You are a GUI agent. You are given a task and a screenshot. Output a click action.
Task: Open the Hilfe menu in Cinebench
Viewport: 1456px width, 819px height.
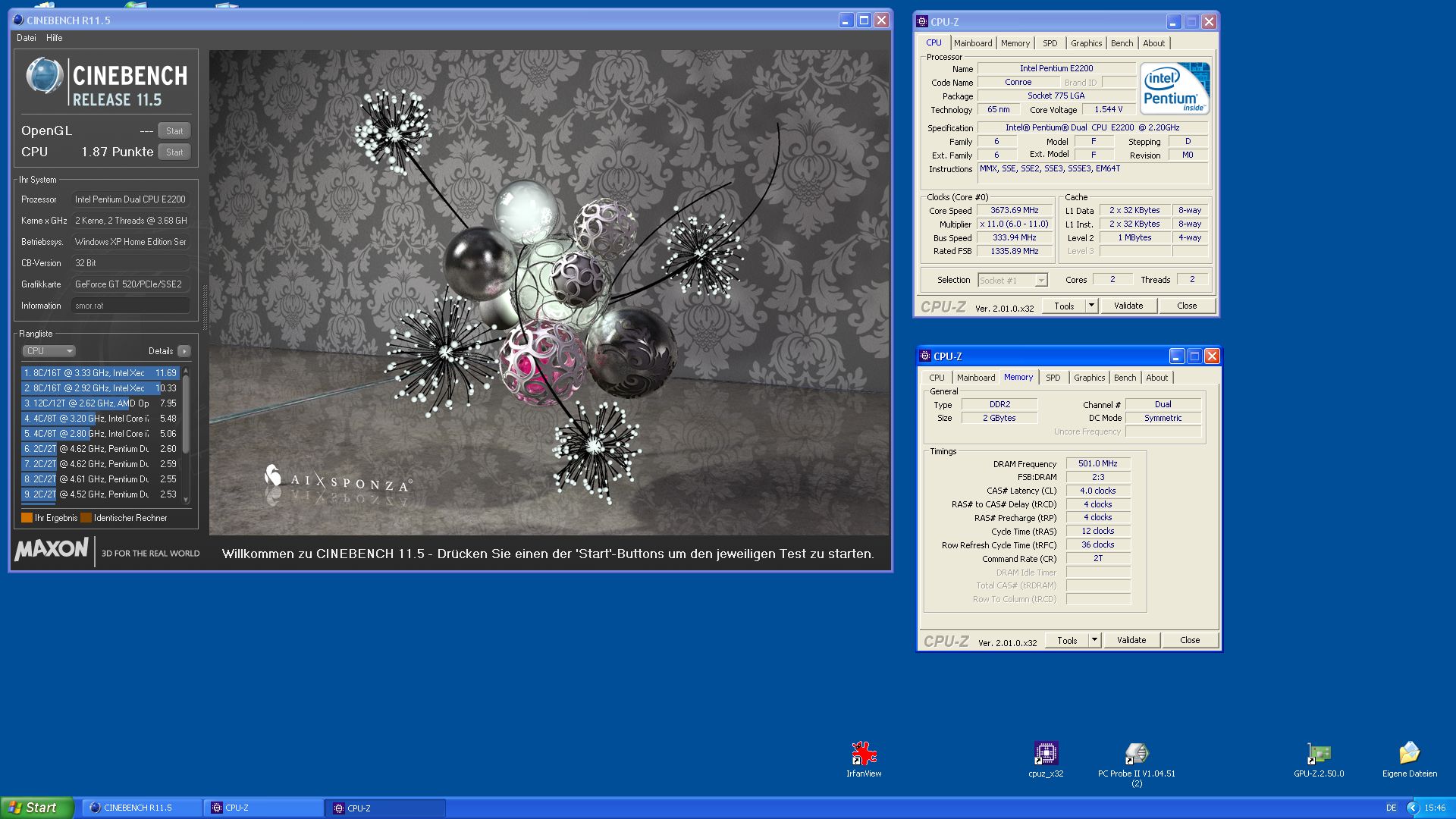[55, 38]
